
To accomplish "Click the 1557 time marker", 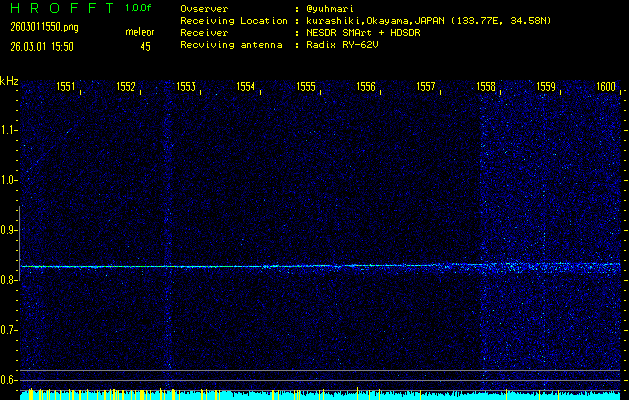I will click(426, 87).
